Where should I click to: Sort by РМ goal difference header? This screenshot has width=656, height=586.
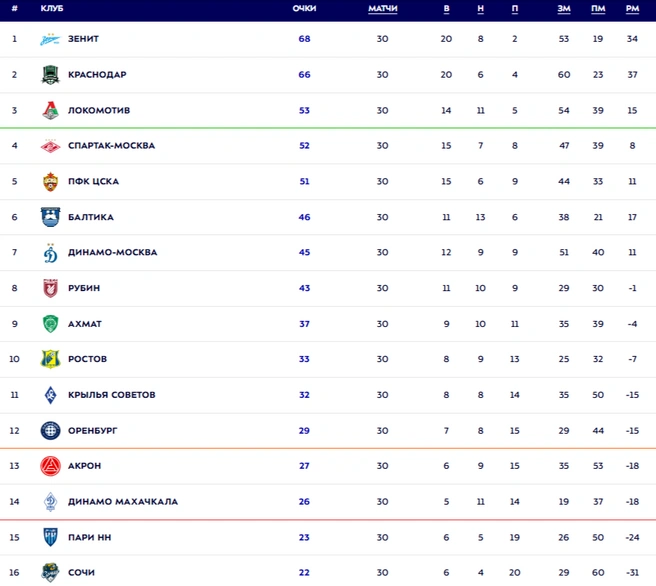pyautogui.click(x=632, y=9)
